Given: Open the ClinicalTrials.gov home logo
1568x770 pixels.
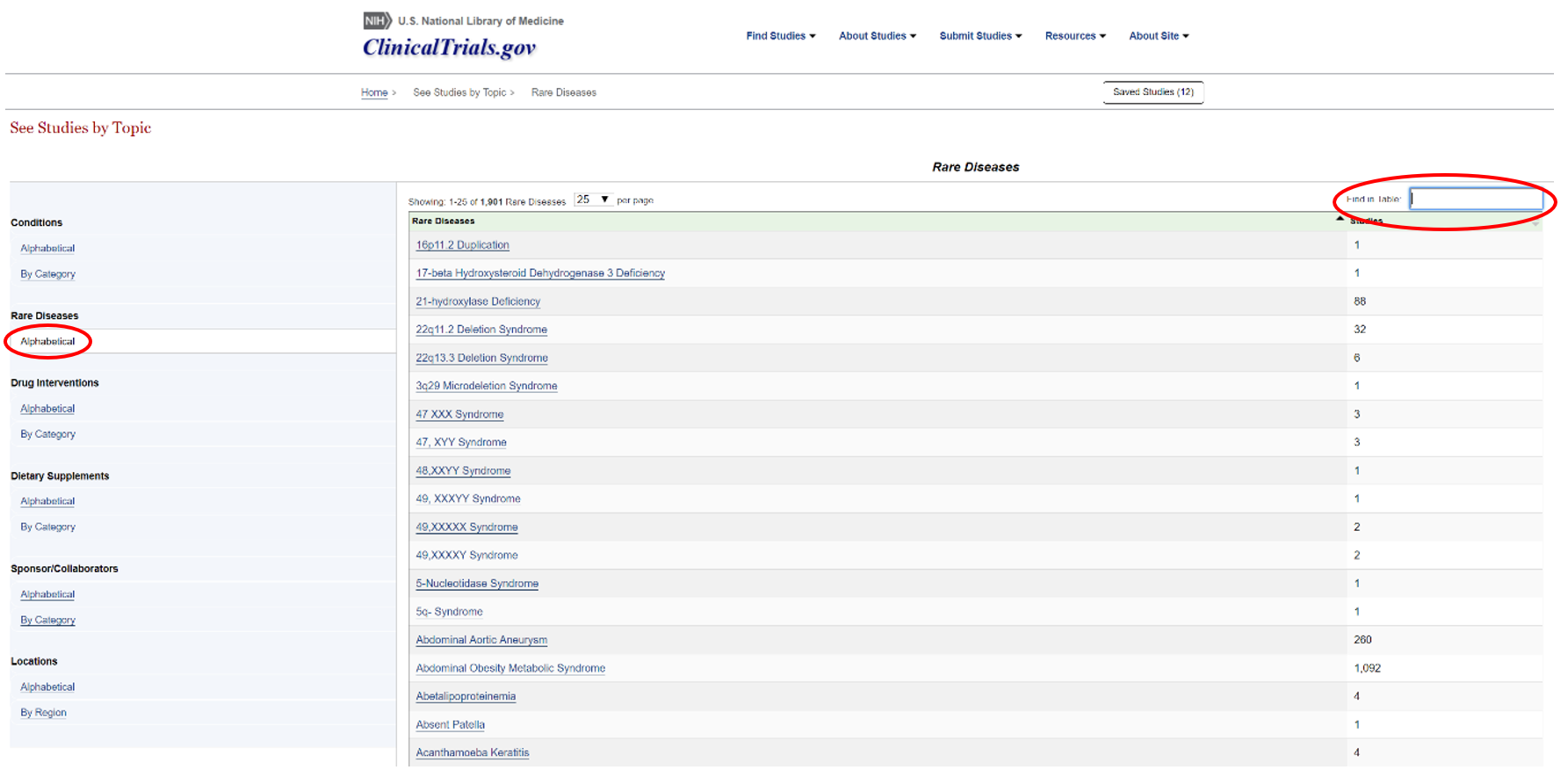Looking at the screenshot, I should (x=449, y=47).
